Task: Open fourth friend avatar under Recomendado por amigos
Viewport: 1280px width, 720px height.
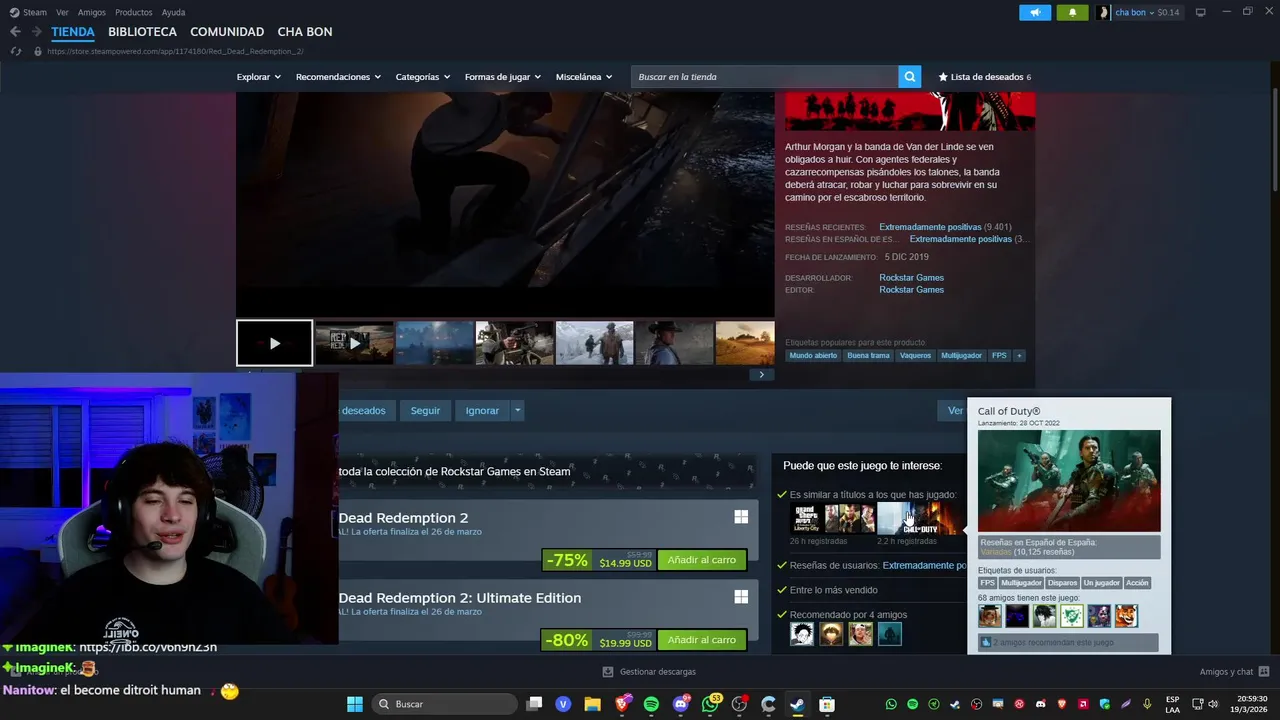Action: [890, 633]
